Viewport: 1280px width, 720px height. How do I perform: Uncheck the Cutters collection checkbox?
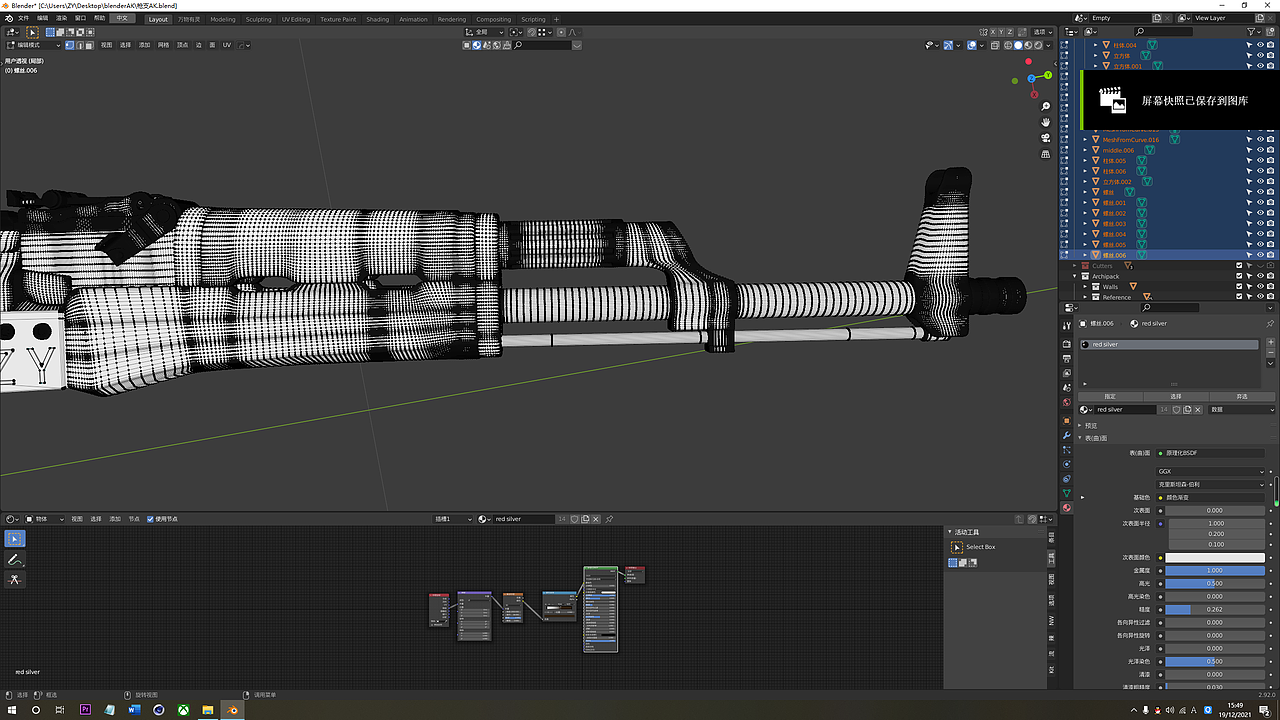(1239, 265)
